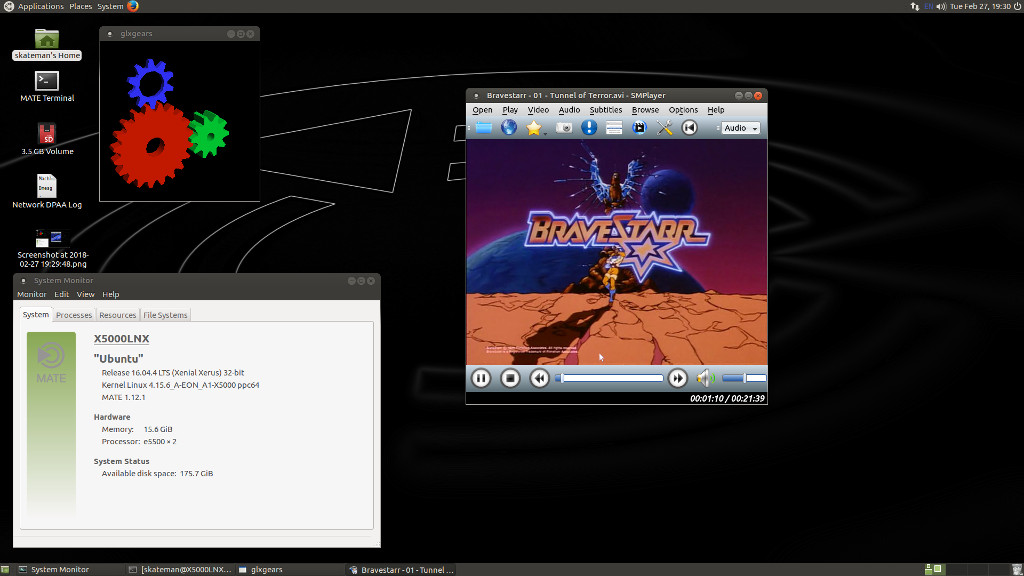Viewport: 1024px width, 576px height.
Task: Click the globe Open URL icon in SMPlayer
Action: click(x=509, y=127)
